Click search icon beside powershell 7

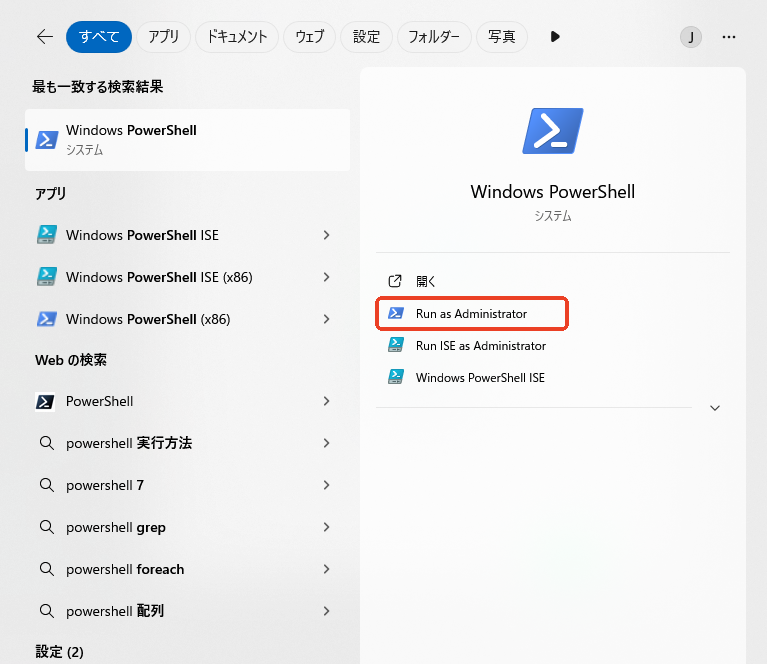tap(46, 485)
